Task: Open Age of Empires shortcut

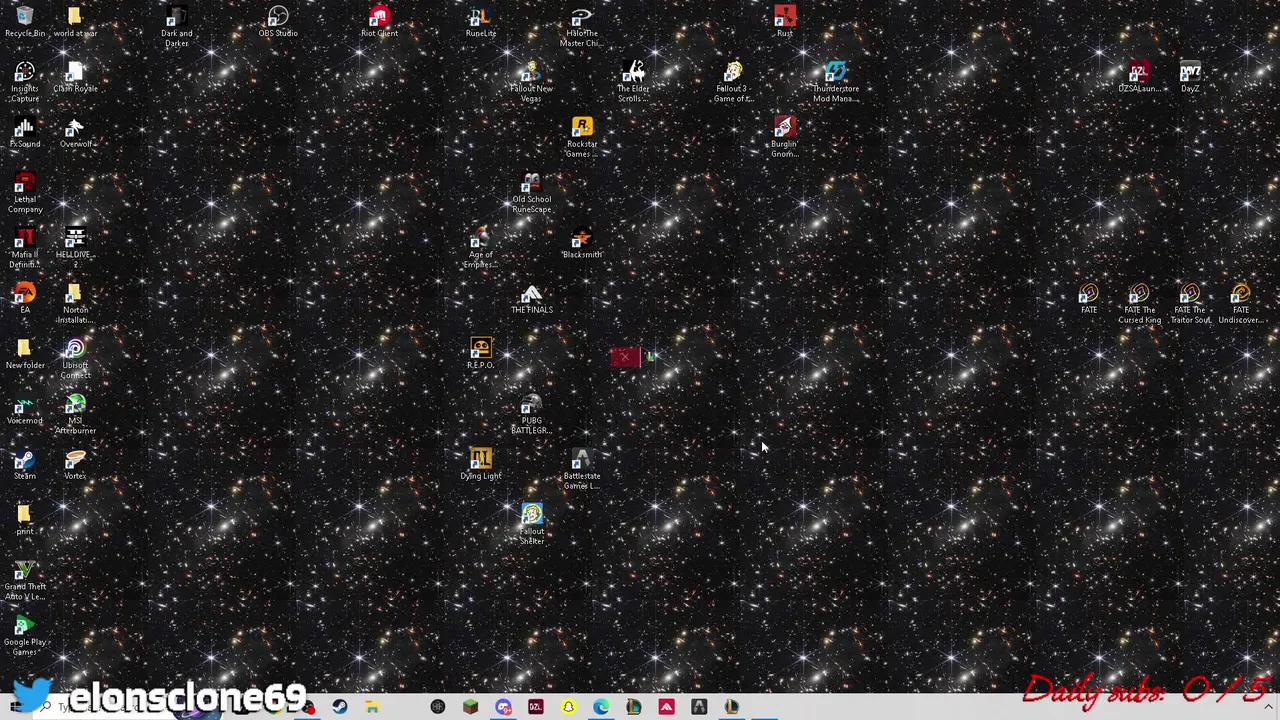Action: (x=481, y=247)
